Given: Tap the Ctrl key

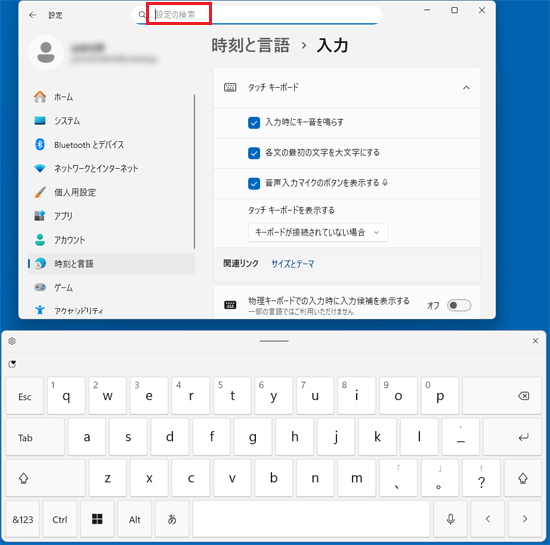Looking at the screenshot, I should (x=60, y=519).
